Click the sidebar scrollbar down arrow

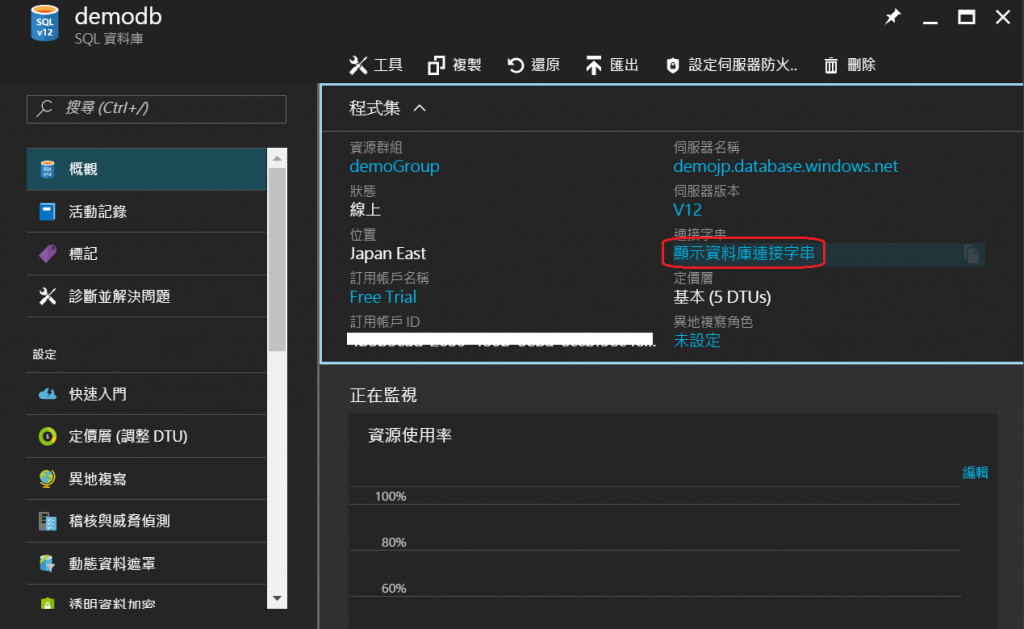[277, 598]
